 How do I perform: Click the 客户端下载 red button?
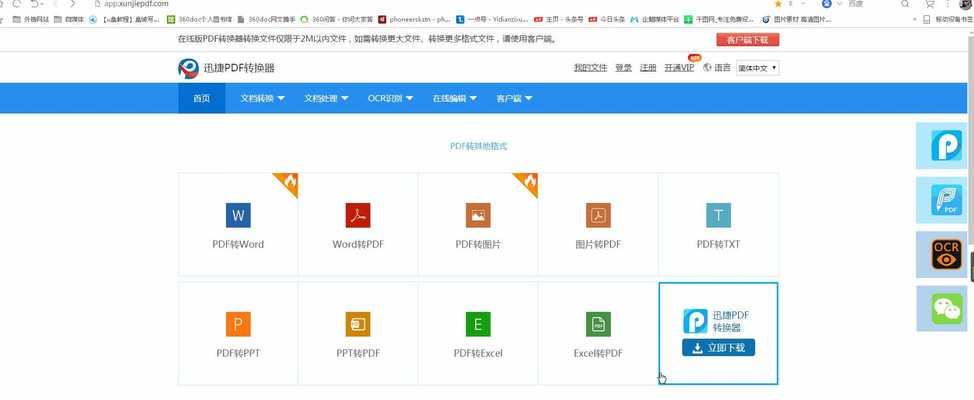click(x=747, y=40)
